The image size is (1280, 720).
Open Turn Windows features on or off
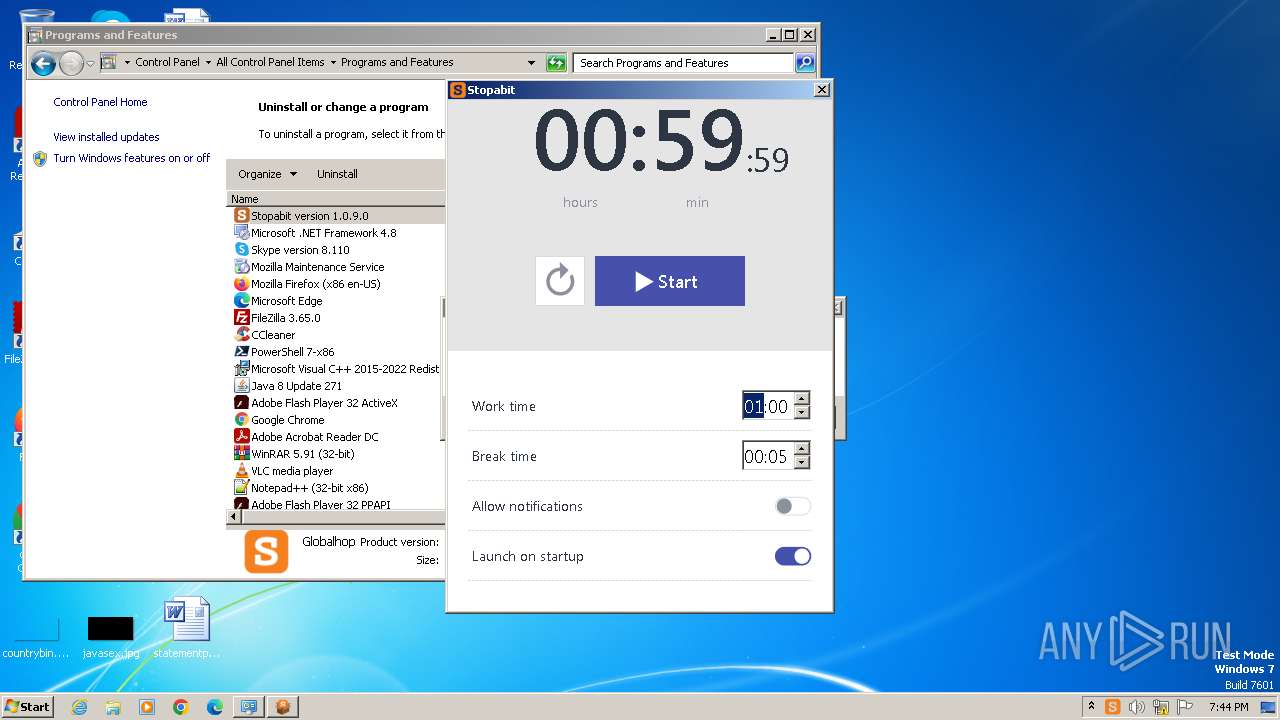pos(132,158)
